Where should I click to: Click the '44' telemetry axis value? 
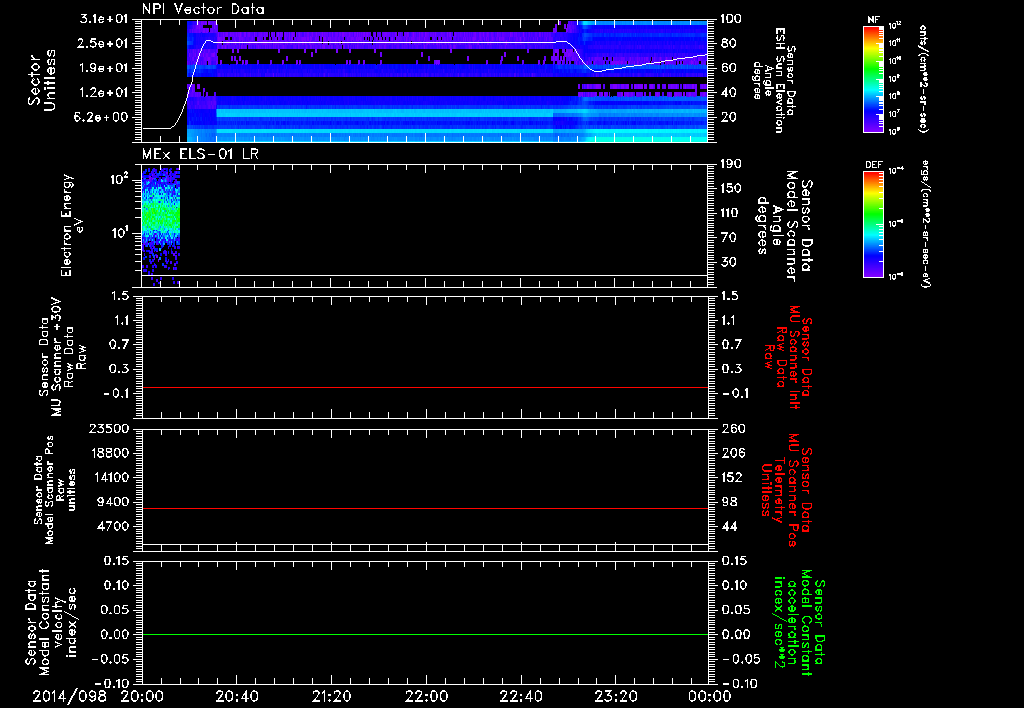pyautogui.click(x=729, y=526)
